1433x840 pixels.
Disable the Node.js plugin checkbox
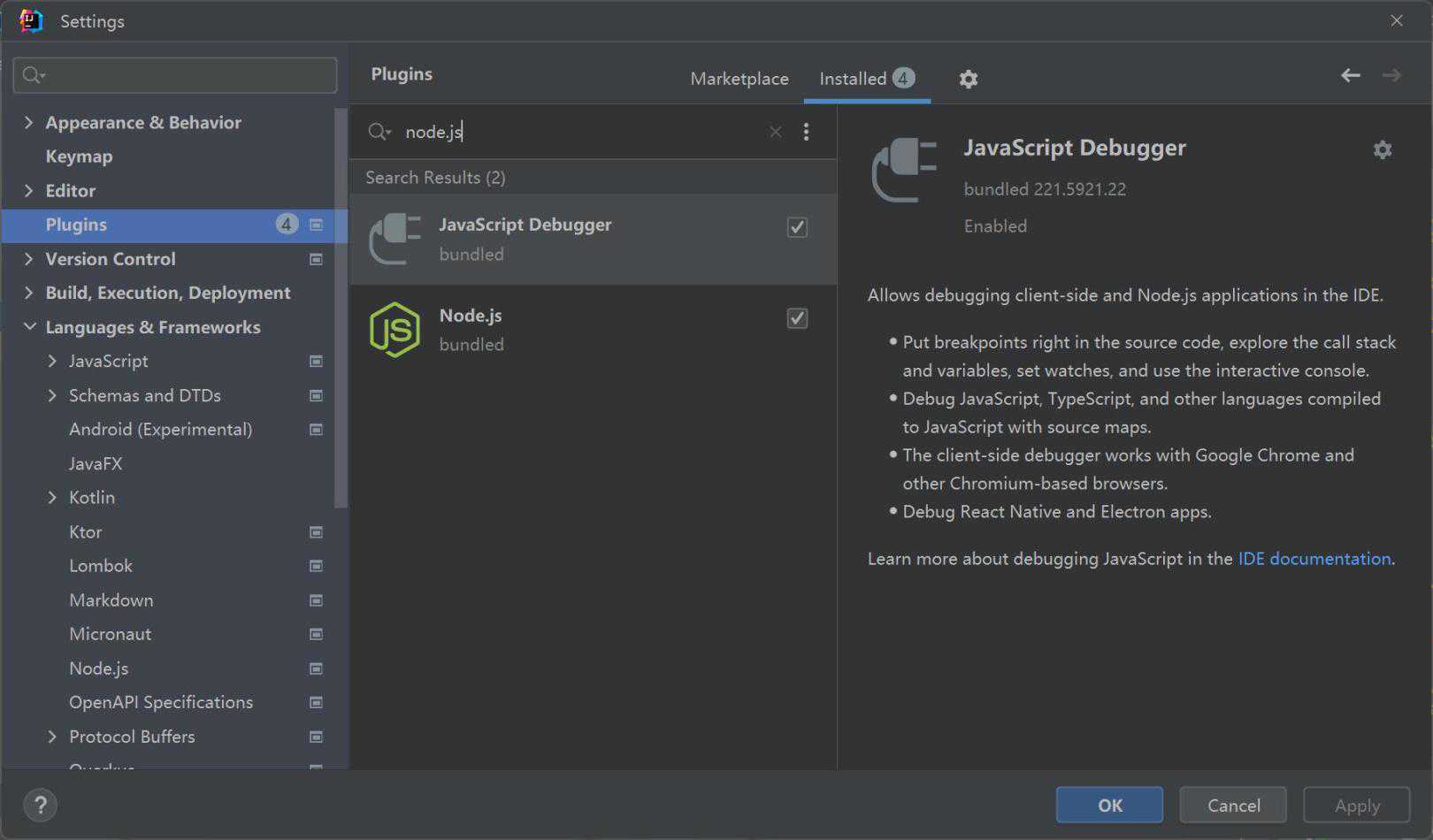[797, 318]
